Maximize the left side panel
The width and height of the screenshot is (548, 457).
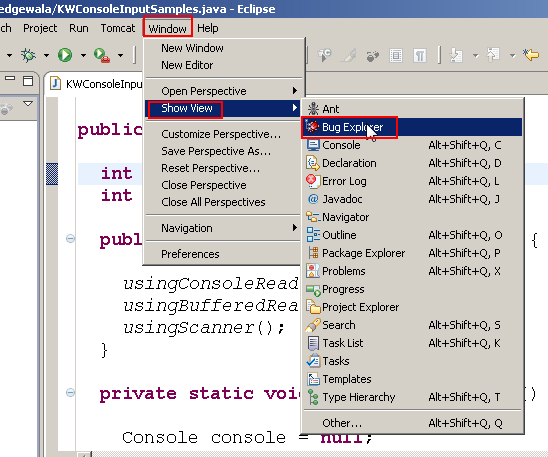tap(28, 81)
